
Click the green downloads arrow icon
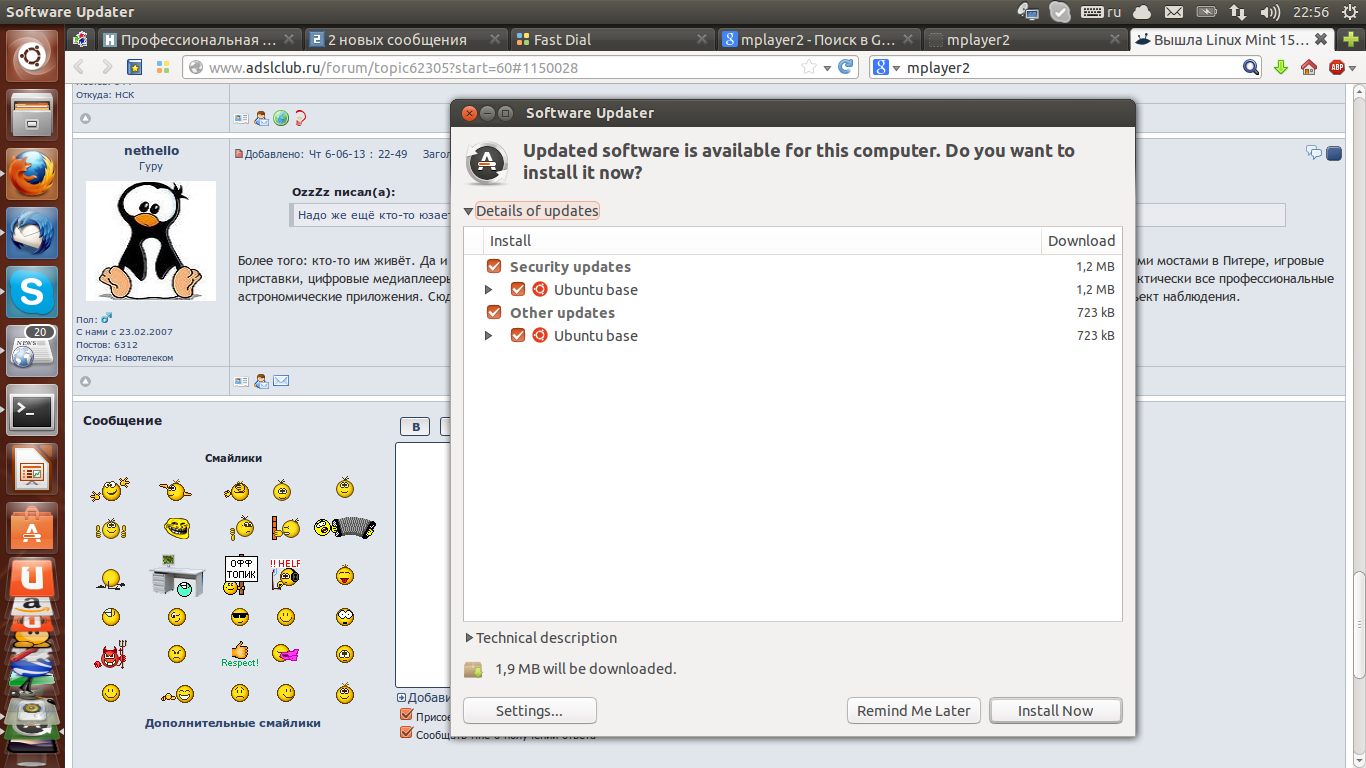coord(1281,68)
